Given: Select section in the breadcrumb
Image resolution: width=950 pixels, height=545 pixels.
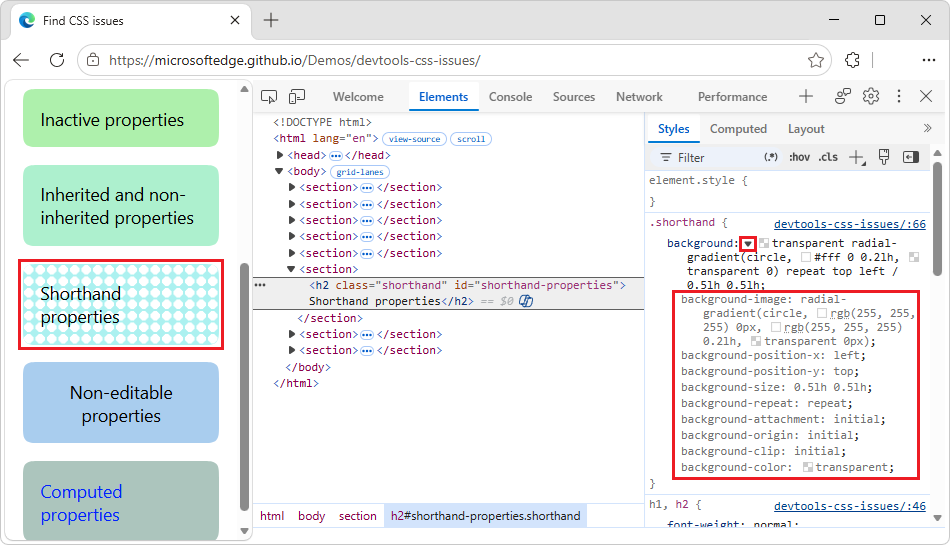Looking at the screenshot, I should (x=357, y=516).
